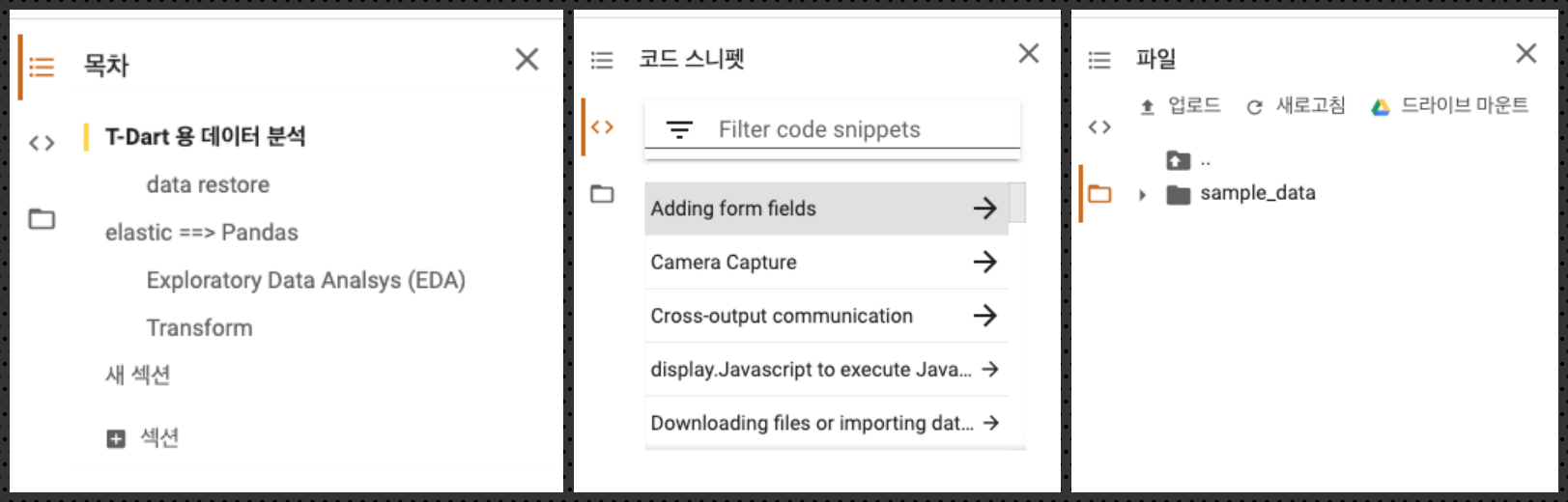Select 'sample_data' folder name

coord(1258,193)
